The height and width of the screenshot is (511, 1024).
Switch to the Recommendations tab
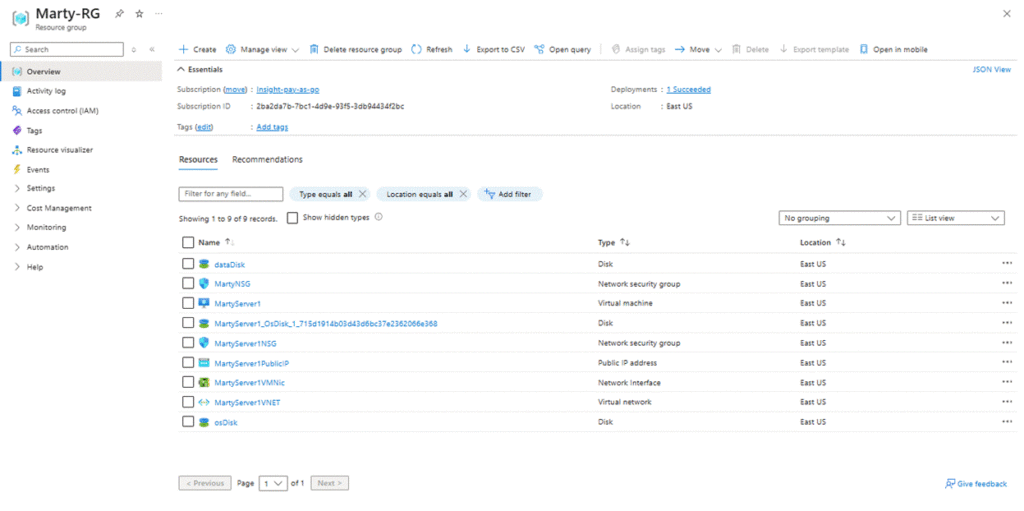click(267, 160)
